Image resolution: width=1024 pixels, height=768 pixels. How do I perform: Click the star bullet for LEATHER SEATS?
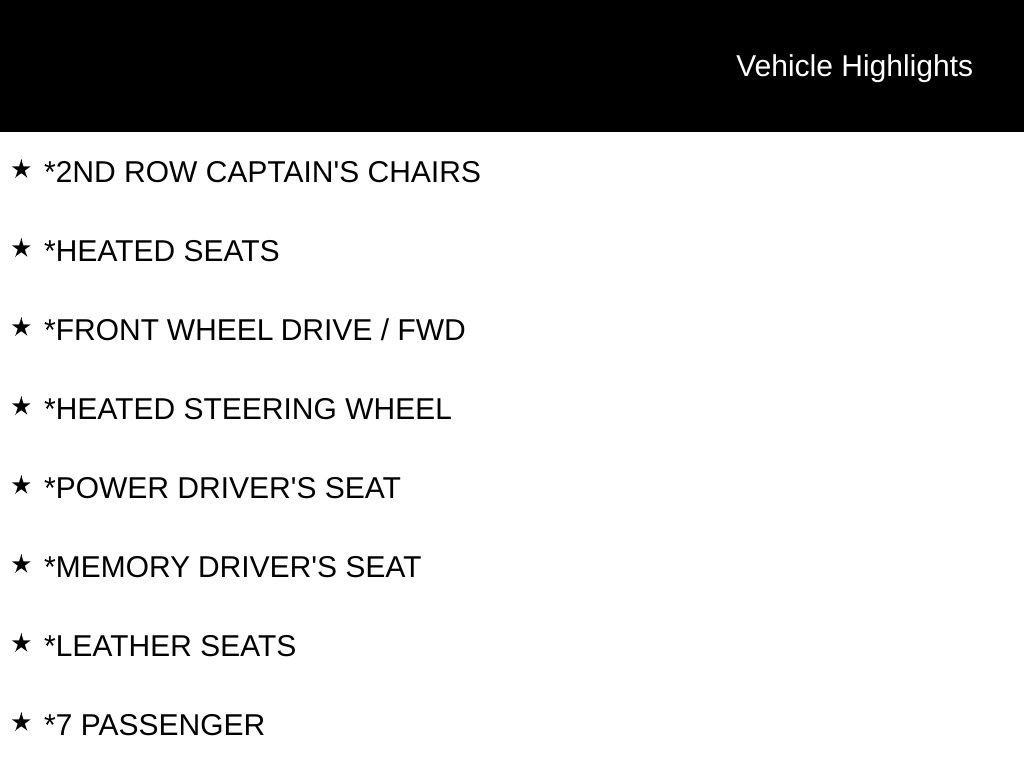(21, 644)
